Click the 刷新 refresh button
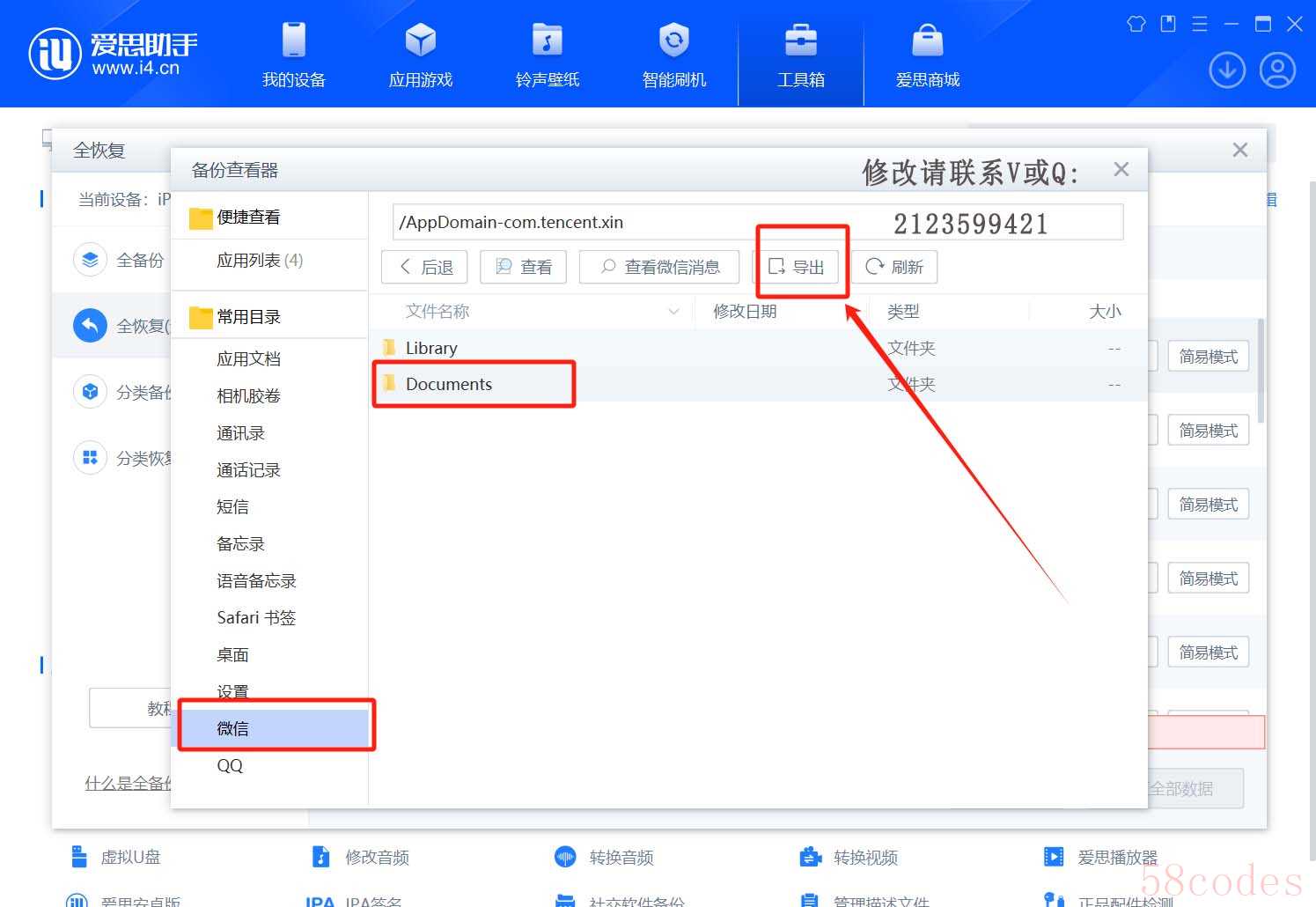This screenshot has width=1316, height=907. [894, 267]
